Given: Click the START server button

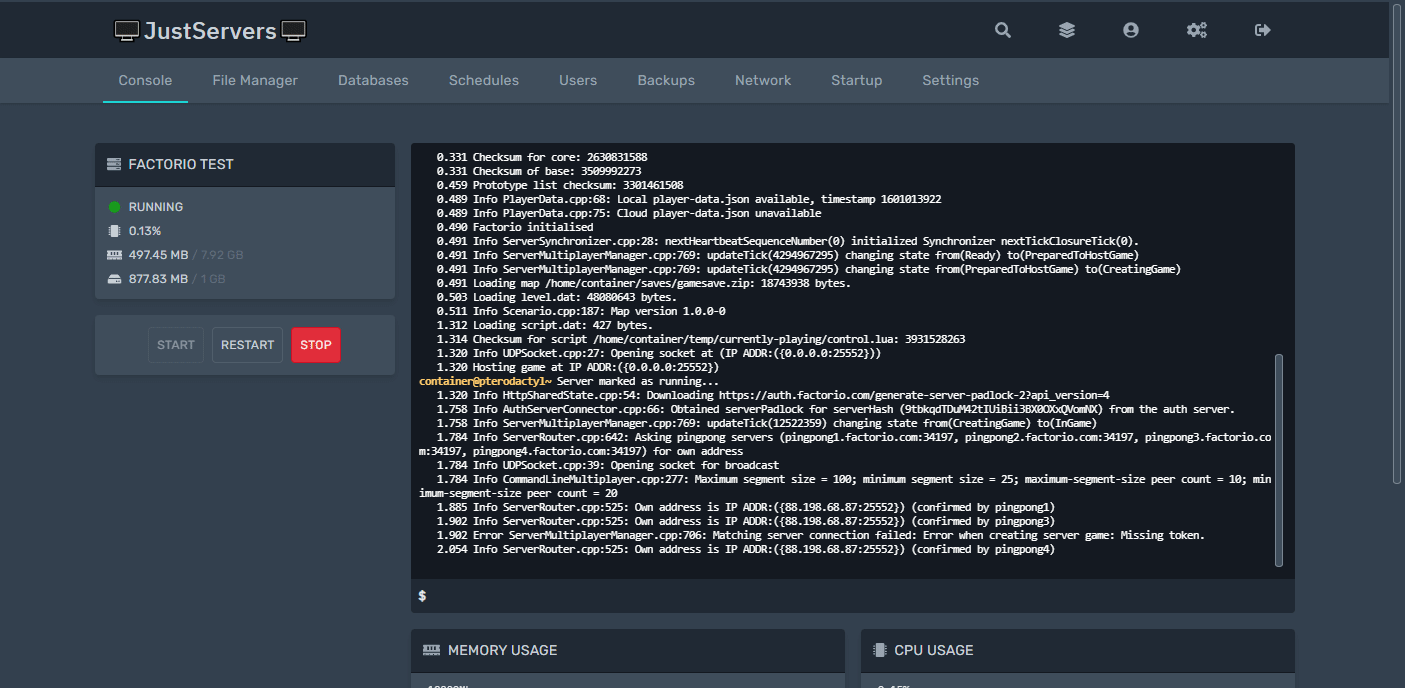Looking at the screenshot, I should point(176,345).
